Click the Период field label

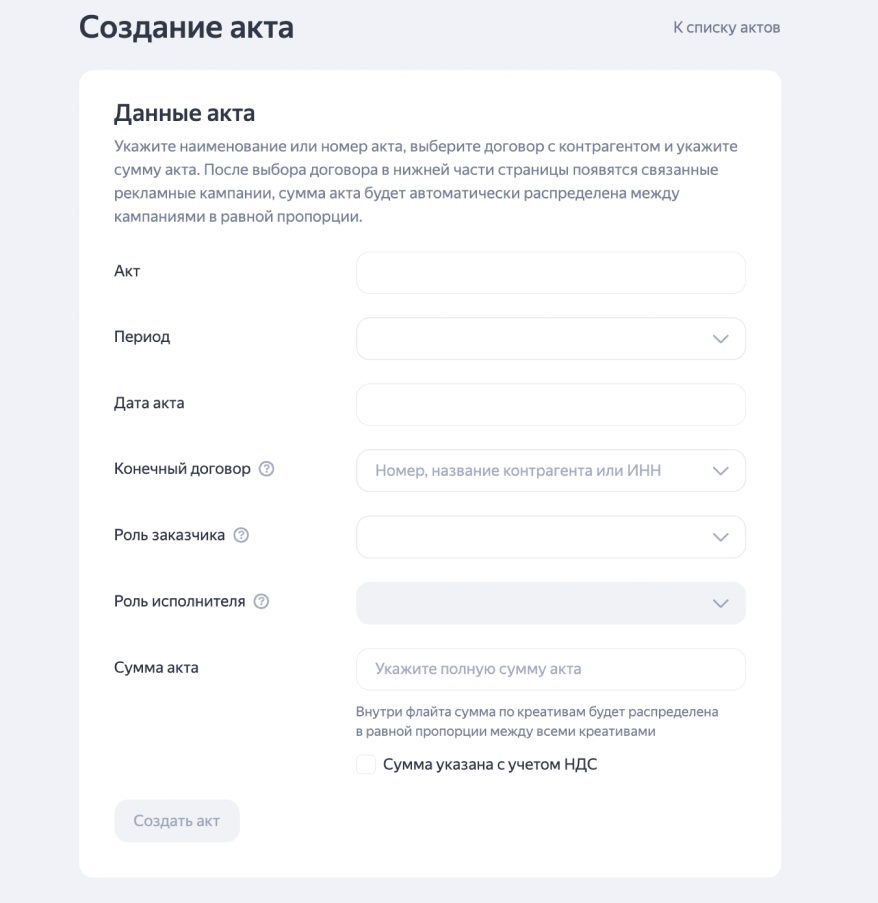pyautogui.click(x=142, y=337)
